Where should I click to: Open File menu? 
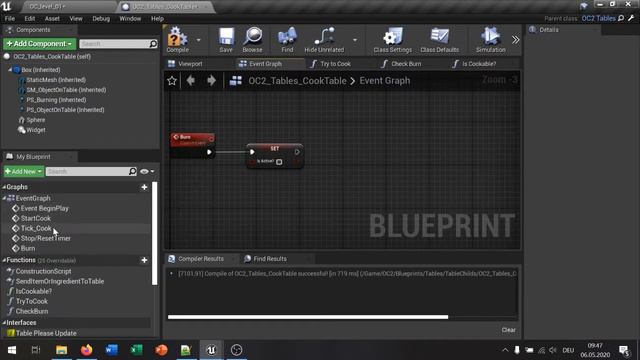pyautogui.click(x=10, y=18)
